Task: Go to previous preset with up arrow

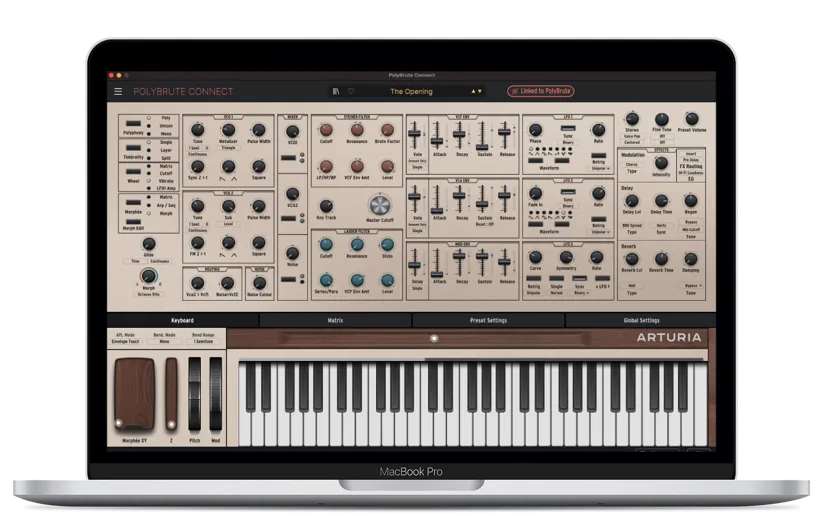Action: (x=473, y=91)
